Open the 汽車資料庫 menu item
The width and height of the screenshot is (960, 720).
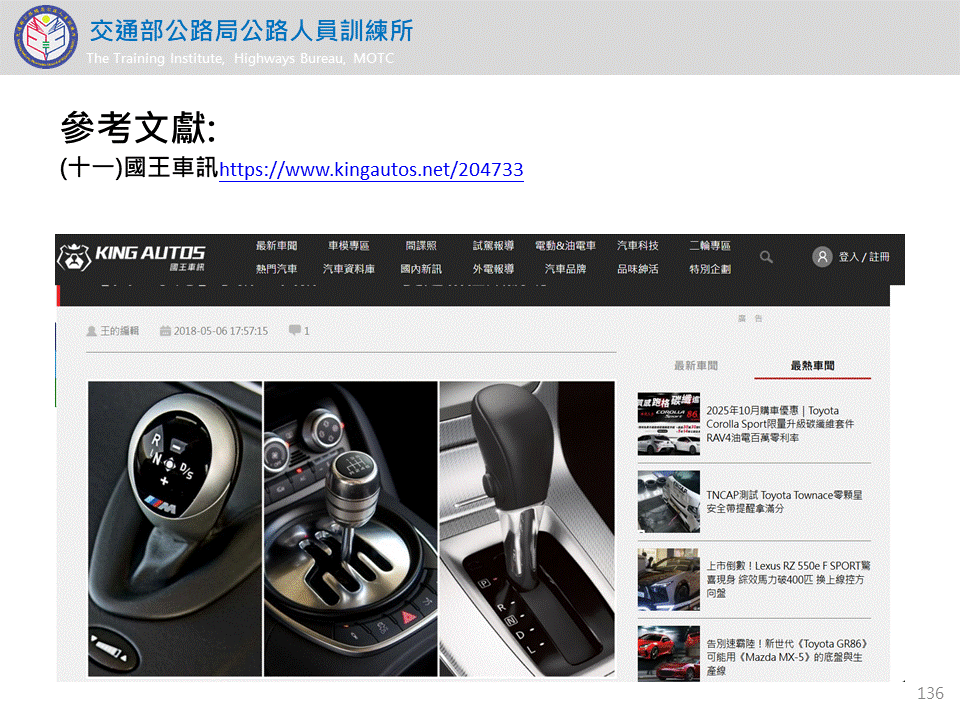pos(348,269)
